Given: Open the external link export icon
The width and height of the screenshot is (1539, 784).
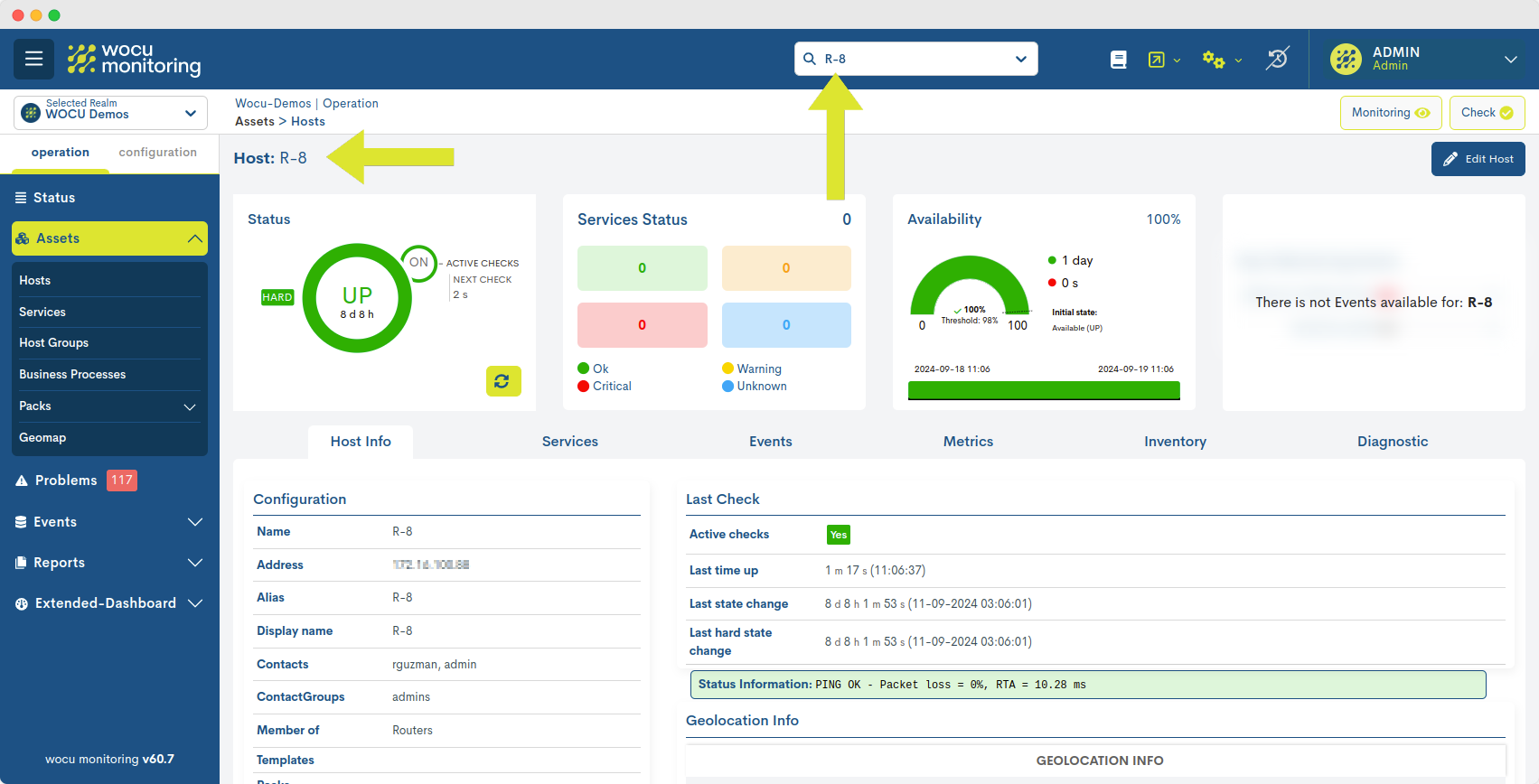Looking at the screenshot, I should [1156, 60].
